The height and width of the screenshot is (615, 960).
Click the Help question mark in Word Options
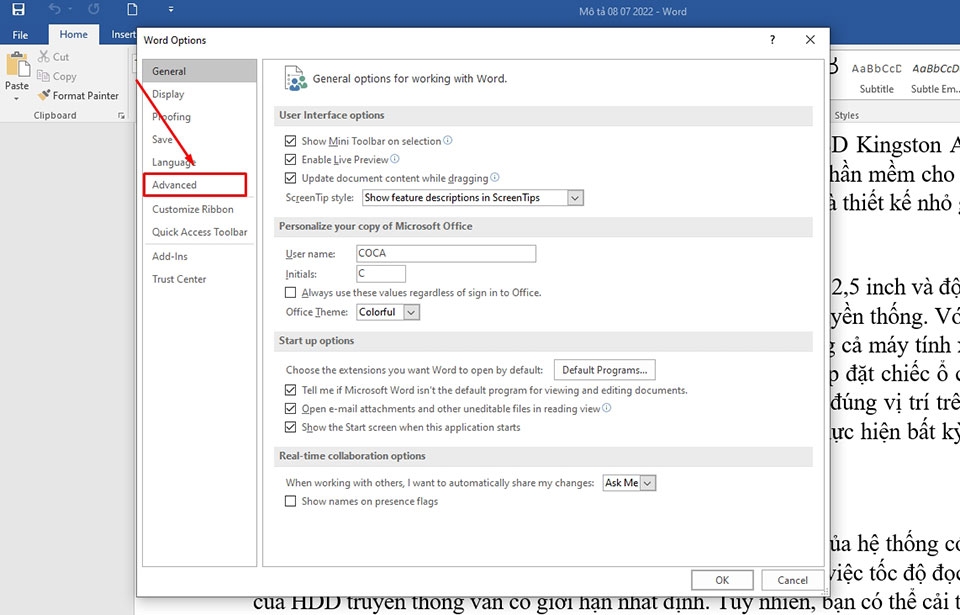click(772, 40)
